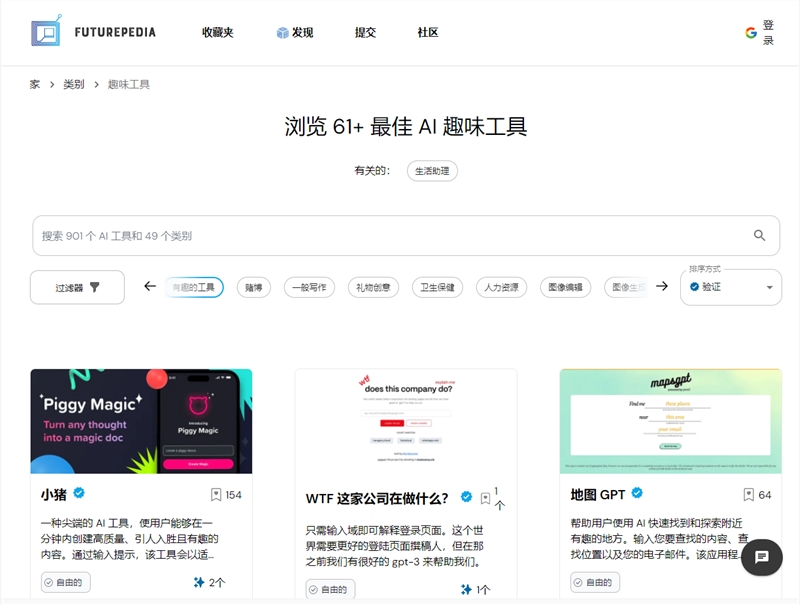
Task: Click the Futurepedia logo icon
Action: 46,32
